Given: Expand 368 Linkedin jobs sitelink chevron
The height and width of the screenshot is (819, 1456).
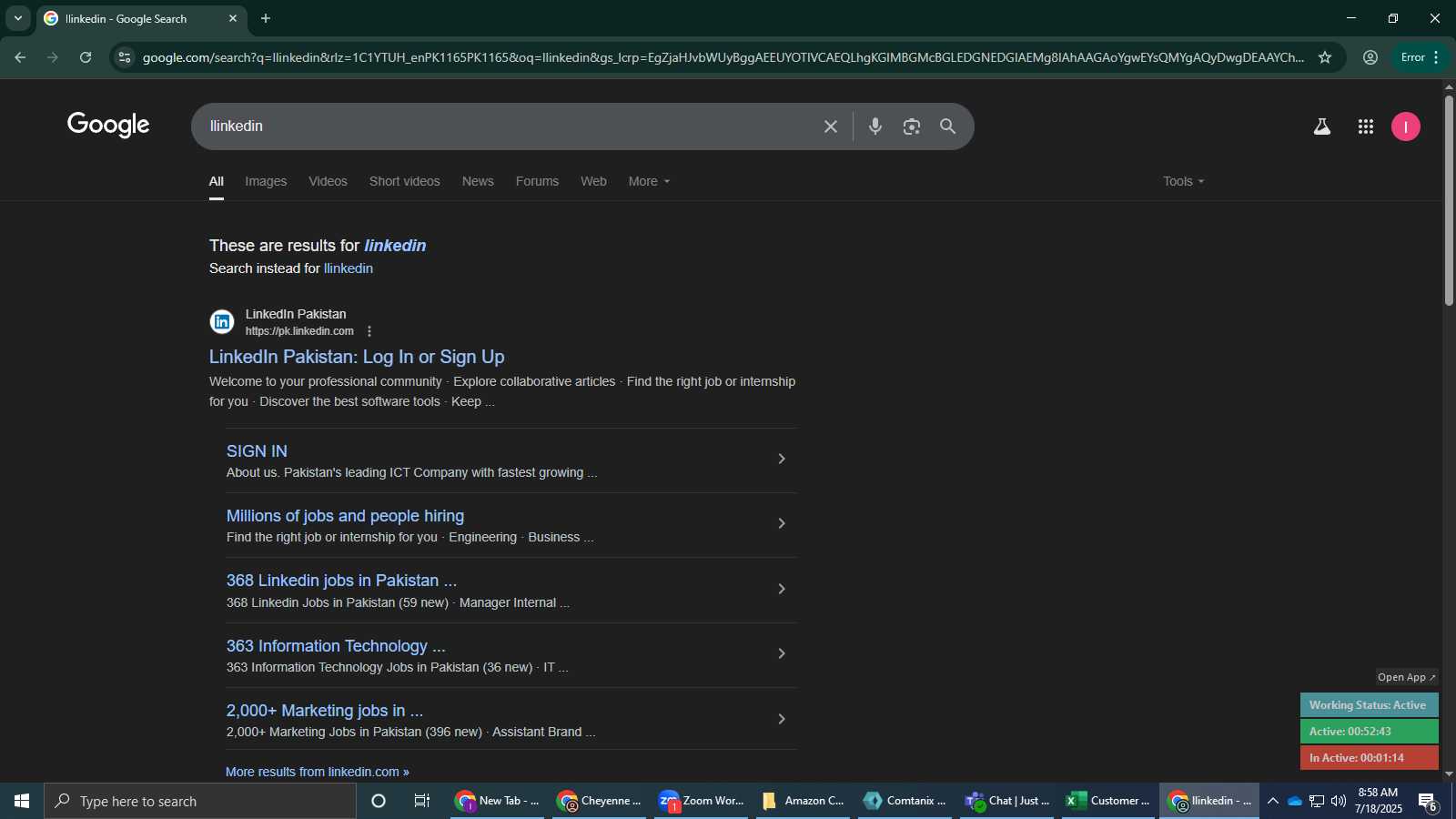Looking at the screenshot, I should tap(781, 589).
